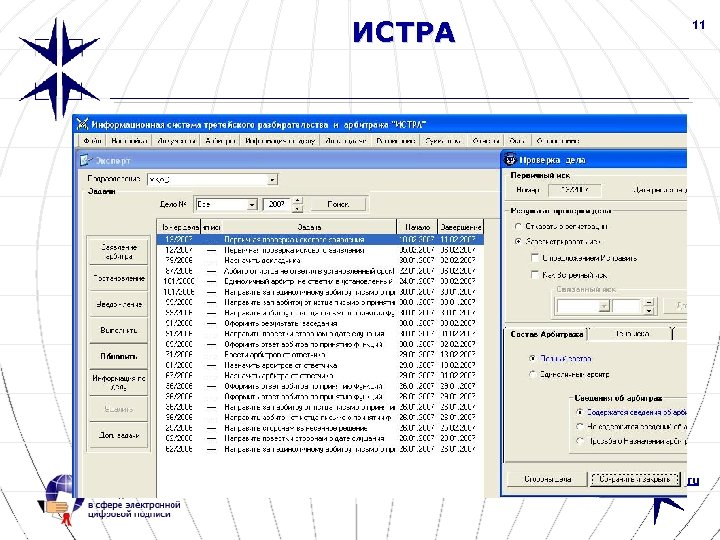The image size is (720, 540).
Task: Click the Связанный иск stepper down arrow
Action: click(648, 310)
